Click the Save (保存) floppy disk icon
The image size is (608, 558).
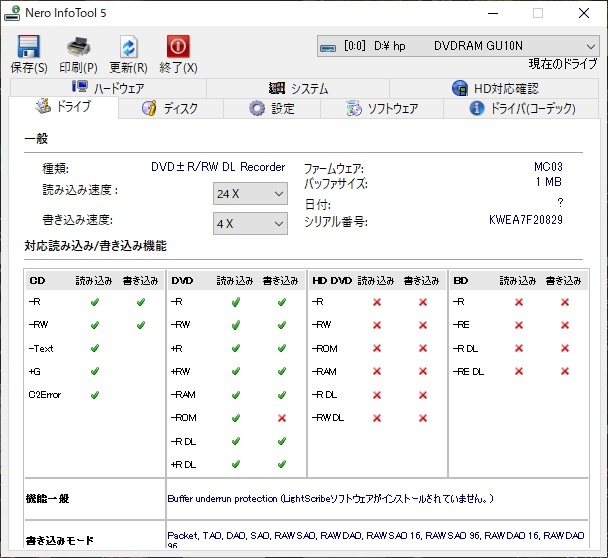pyautogui.click(x=29, y=47)
